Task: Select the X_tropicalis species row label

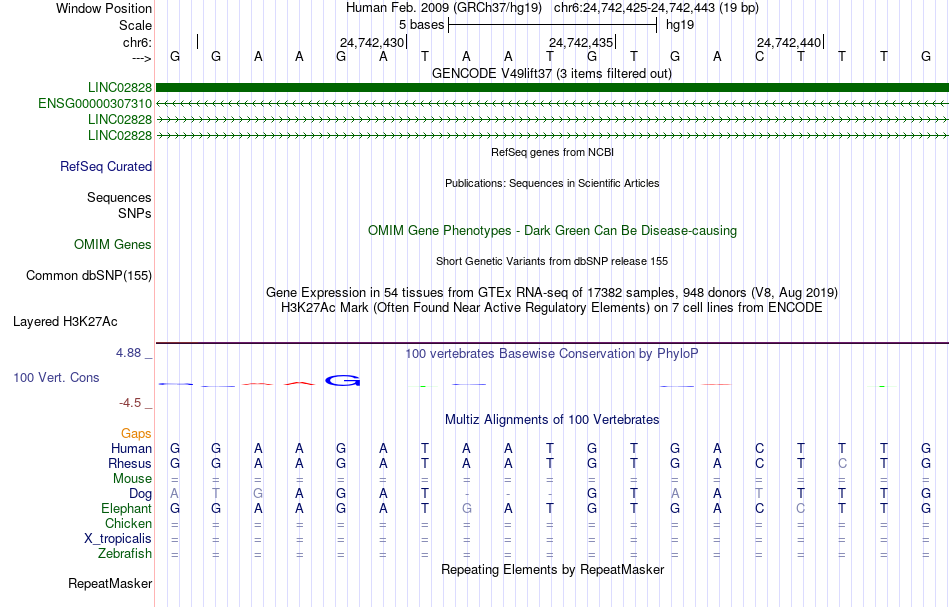Action: click(118, 539)
